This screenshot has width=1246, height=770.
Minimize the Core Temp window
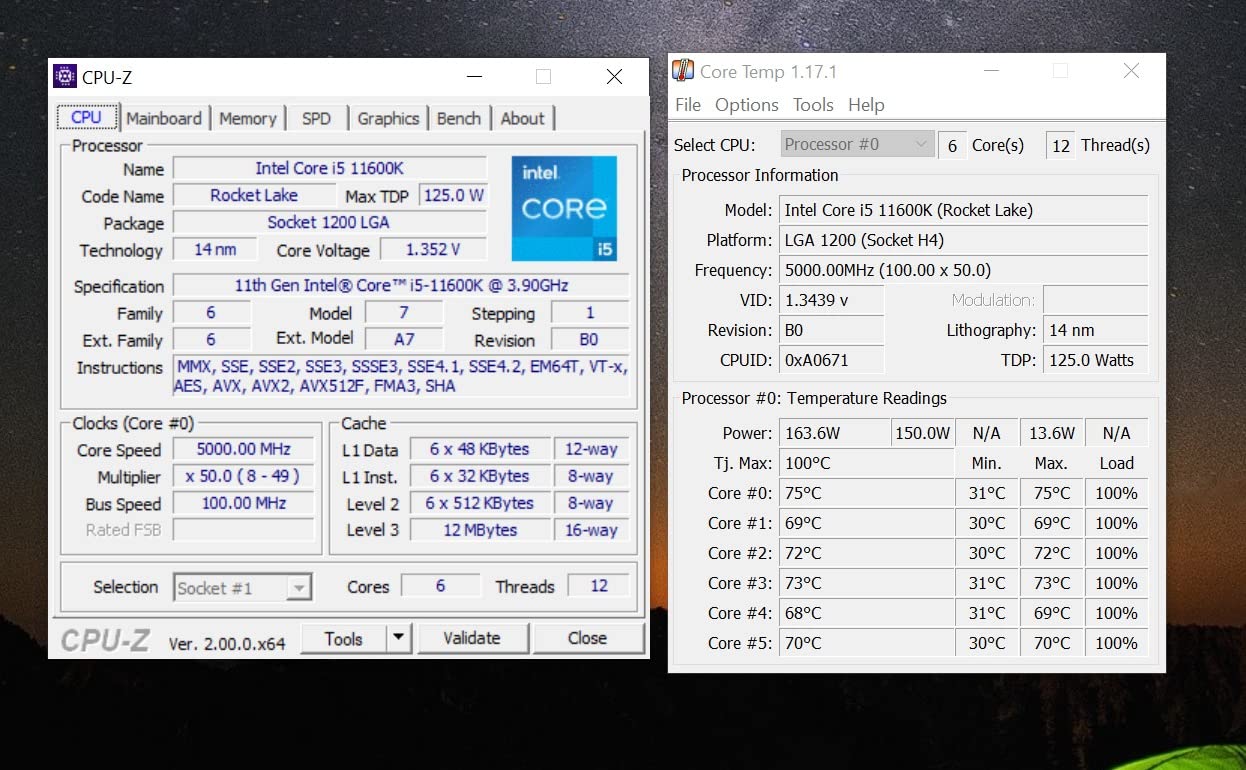pos(990,71)
